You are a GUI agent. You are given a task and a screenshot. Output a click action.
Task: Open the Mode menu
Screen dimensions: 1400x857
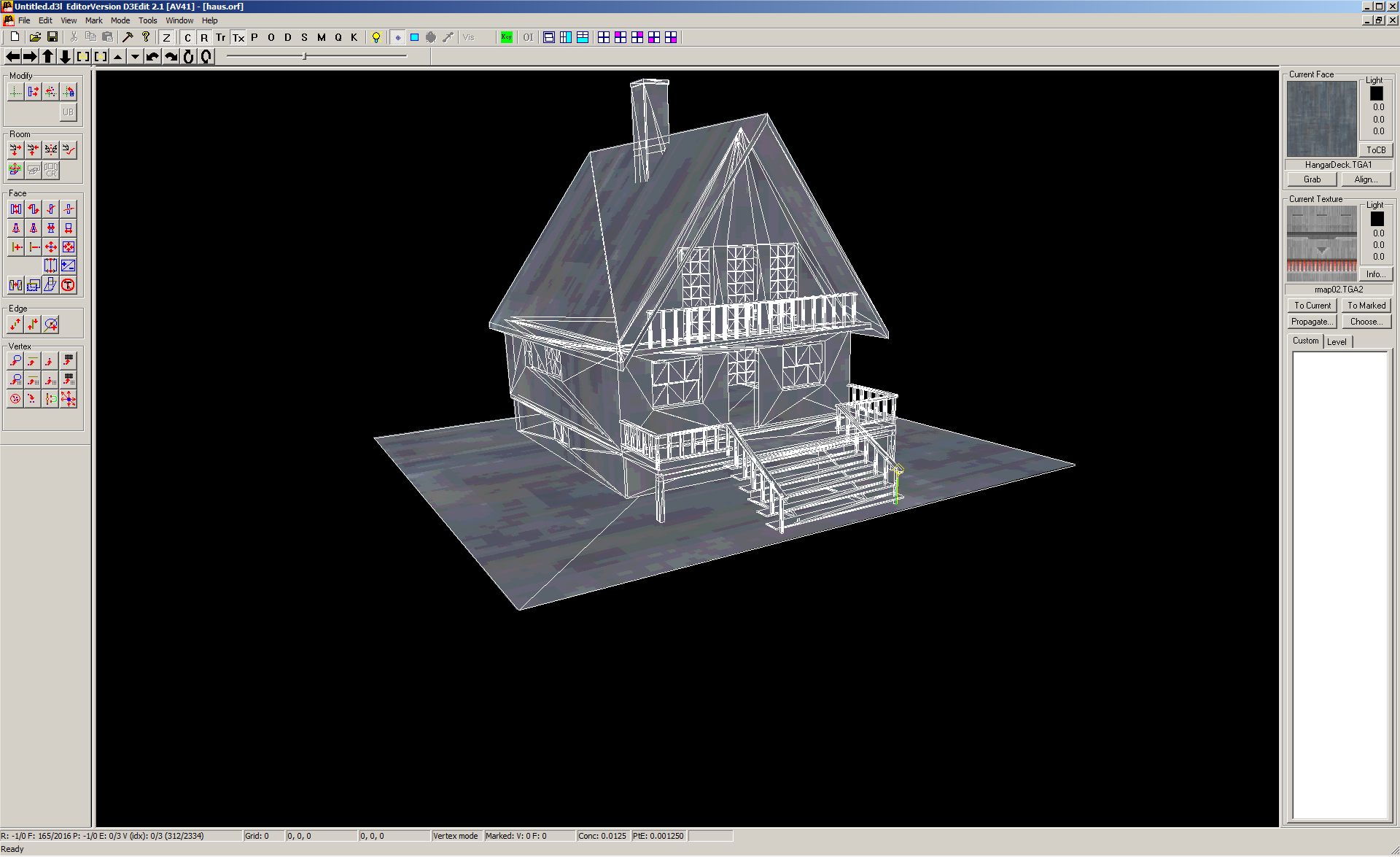tap(120, 20)
